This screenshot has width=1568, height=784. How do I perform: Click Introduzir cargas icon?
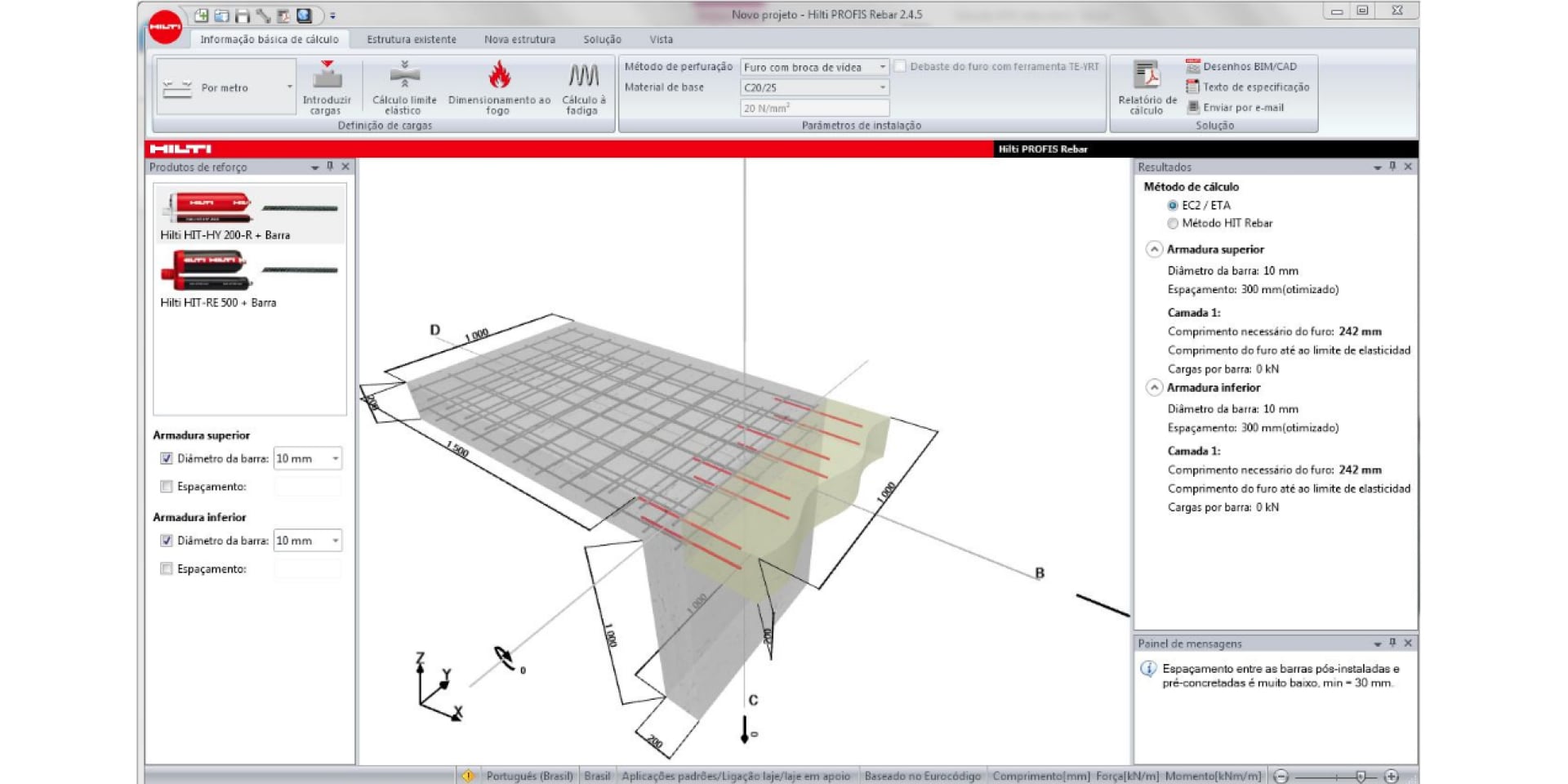(x=327, y=87)
